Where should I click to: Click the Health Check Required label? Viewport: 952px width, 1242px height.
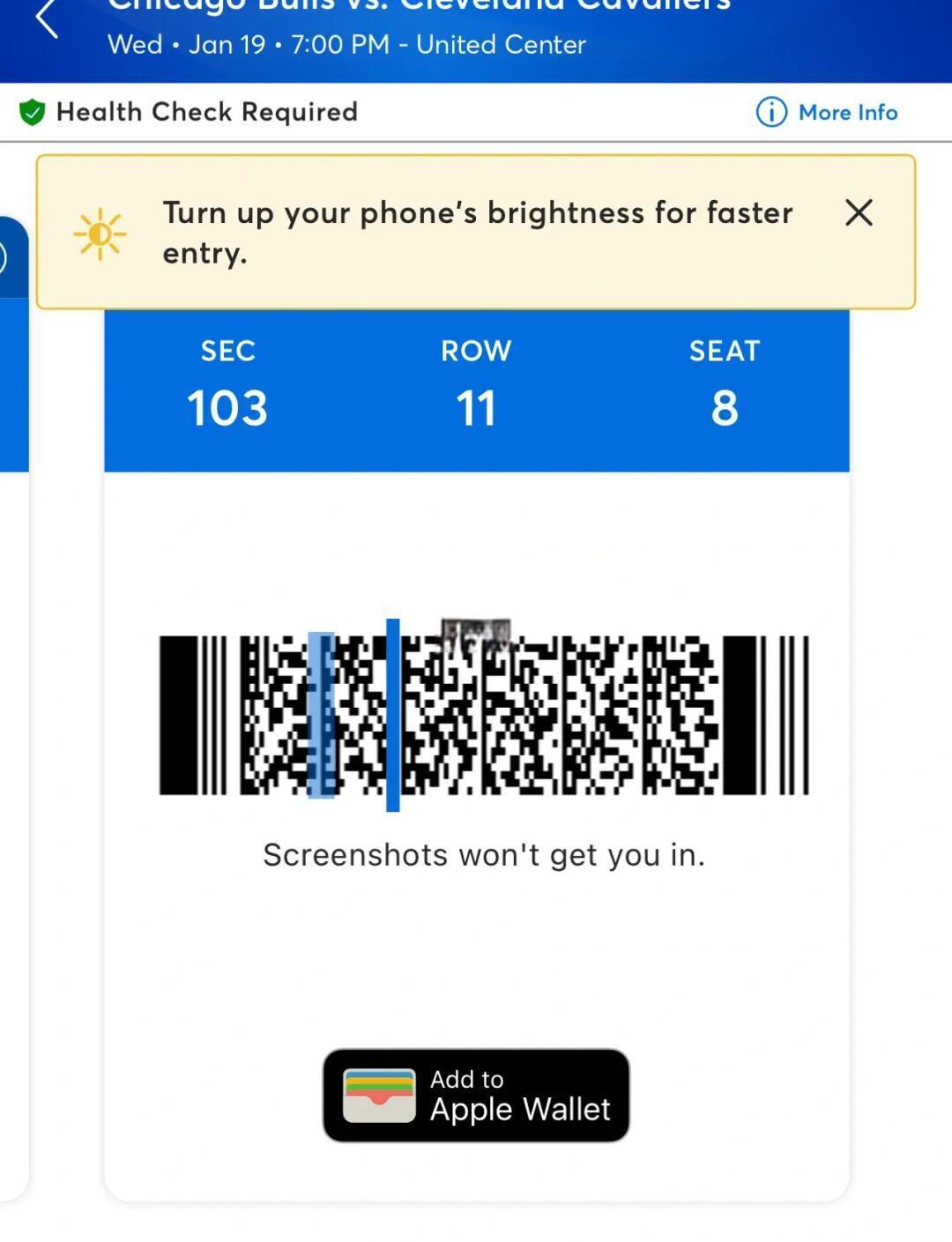(x=207, y=112)
